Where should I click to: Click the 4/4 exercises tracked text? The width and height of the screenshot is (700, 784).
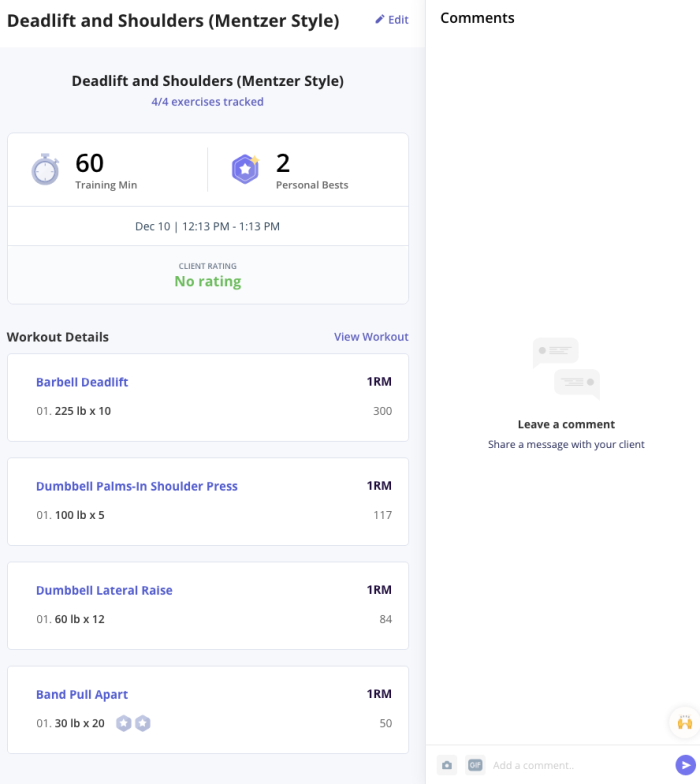[x=208, y=102]
